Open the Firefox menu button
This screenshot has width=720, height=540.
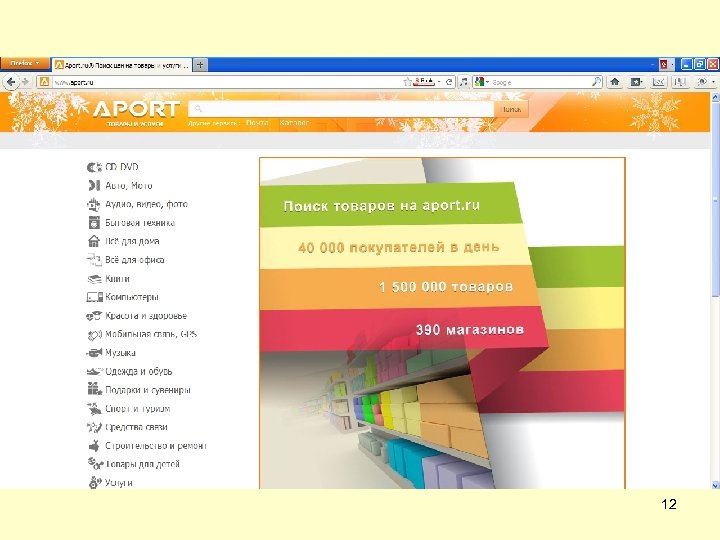click(24, 63)
